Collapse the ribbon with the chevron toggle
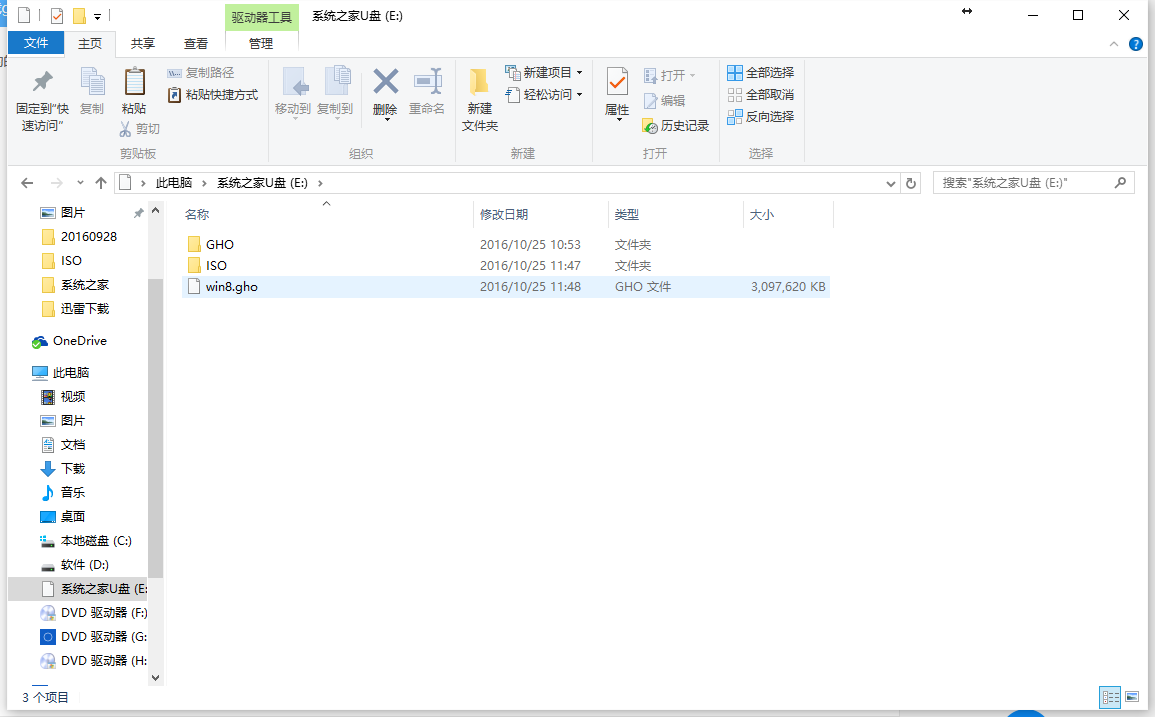Image resolution: width=1155 pixels, height=717 pixels. pyautogui.click(x=1113, y=43)
